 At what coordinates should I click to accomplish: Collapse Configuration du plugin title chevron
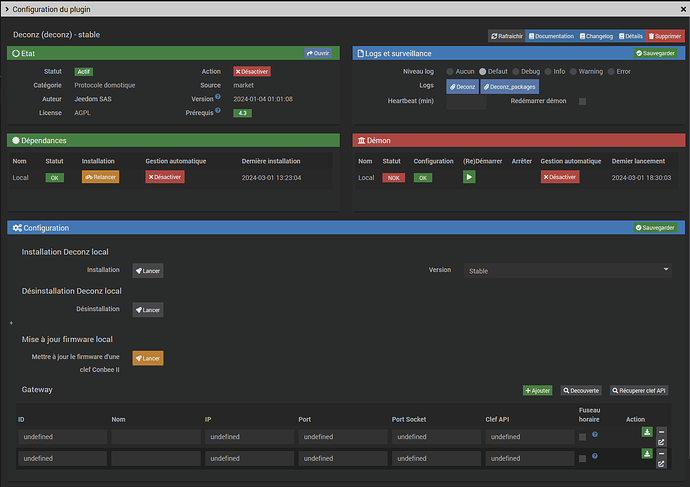click(7, 9)
